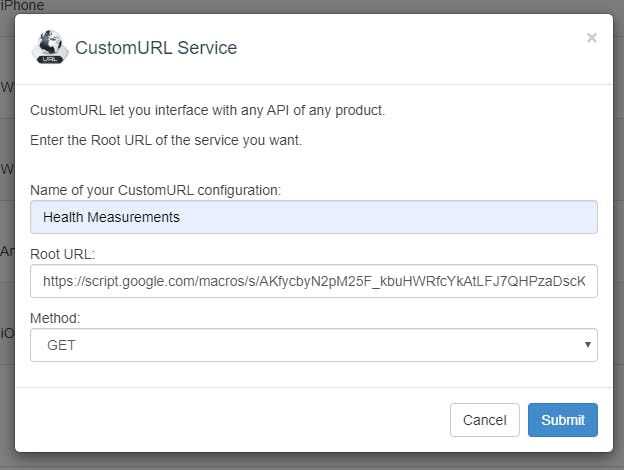
Task: Close the dialog with the × icon
Action: tap(591, 38)
